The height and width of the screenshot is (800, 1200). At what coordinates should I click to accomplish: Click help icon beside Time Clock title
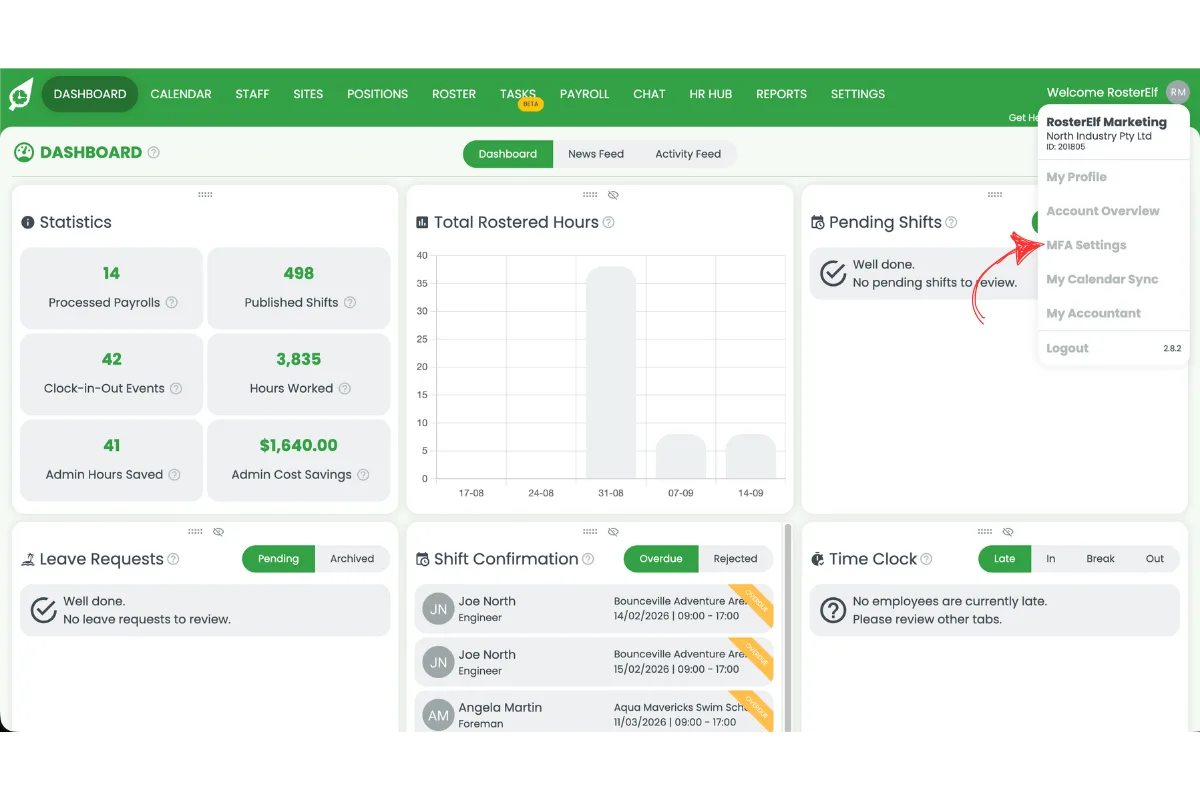coord(927,559)
